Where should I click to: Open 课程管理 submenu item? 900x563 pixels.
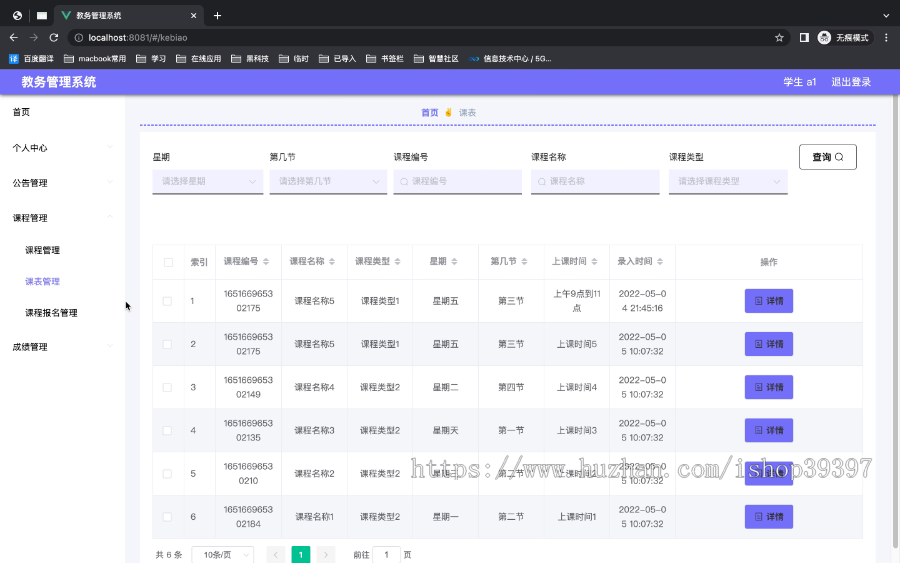point(42,250)
